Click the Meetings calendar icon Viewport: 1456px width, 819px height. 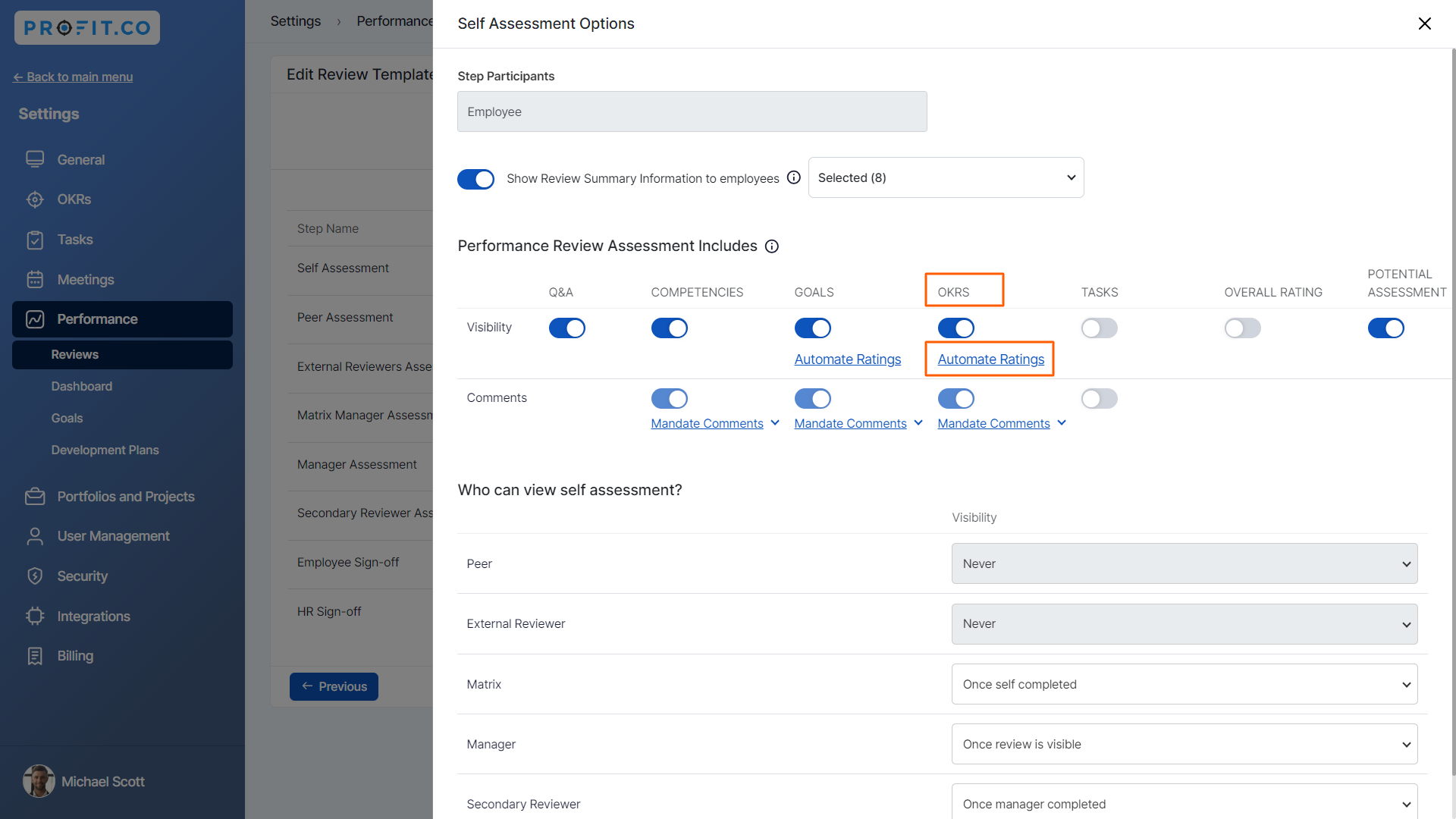[x=35, y=280]
